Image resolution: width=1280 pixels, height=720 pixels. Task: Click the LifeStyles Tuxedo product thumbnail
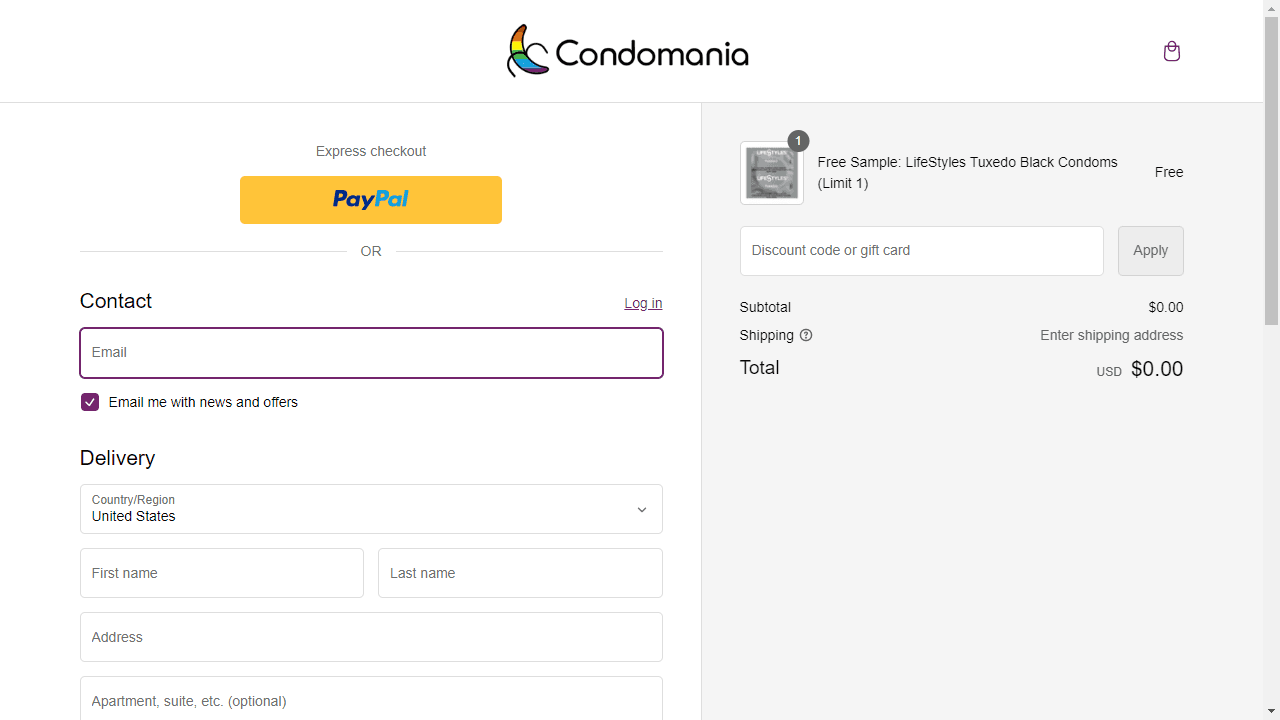click(x=772, y=173)
